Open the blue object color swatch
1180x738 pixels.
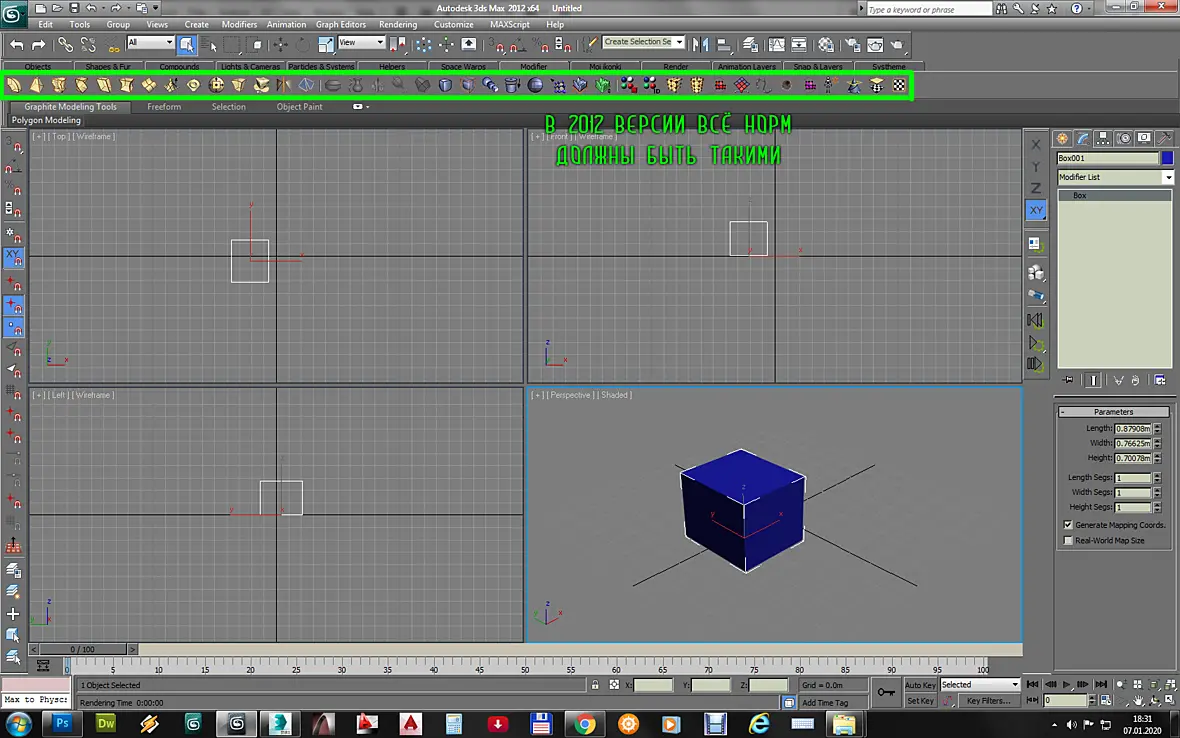click(1166, 158)
